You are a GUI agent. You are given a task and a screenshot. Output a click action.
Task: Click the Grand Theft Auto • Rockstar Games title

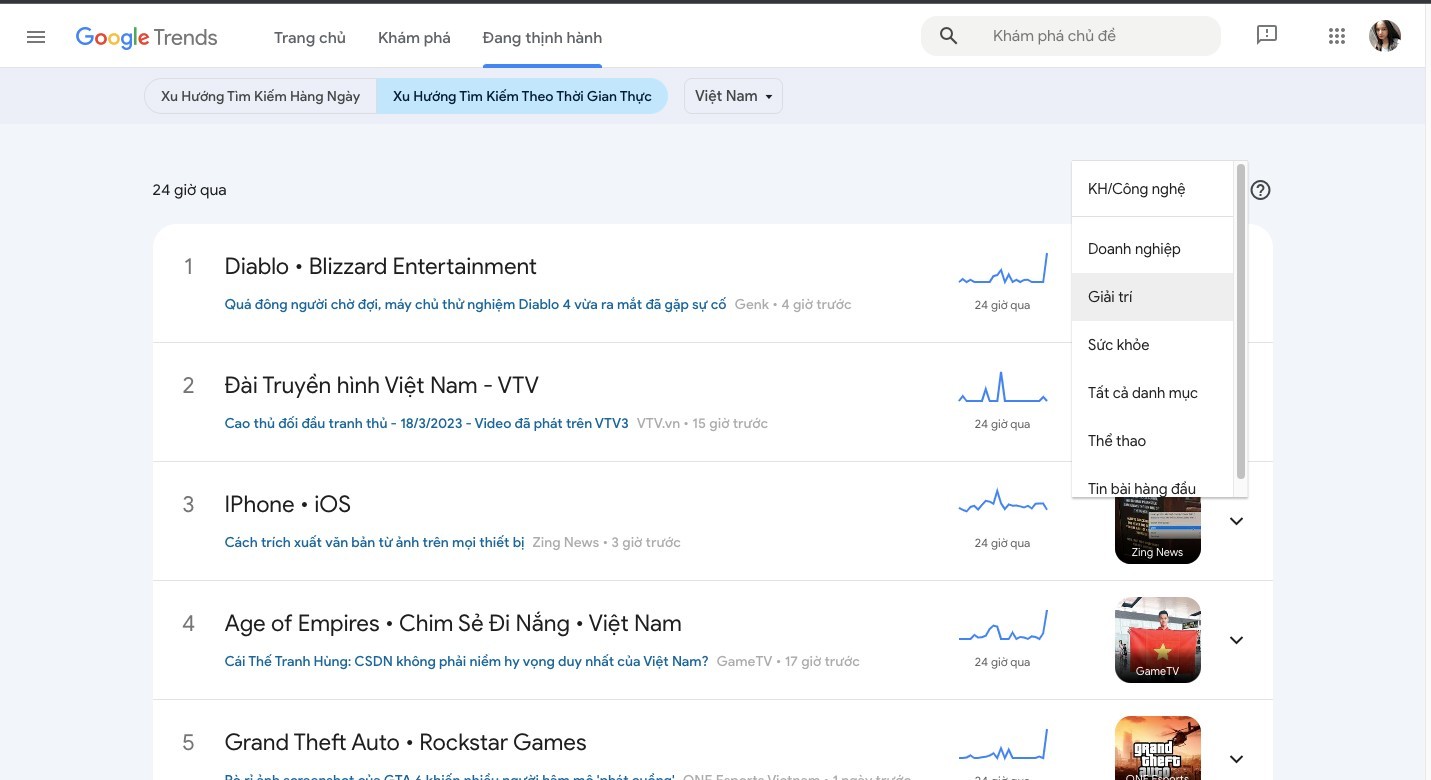(x=405, y=742)
